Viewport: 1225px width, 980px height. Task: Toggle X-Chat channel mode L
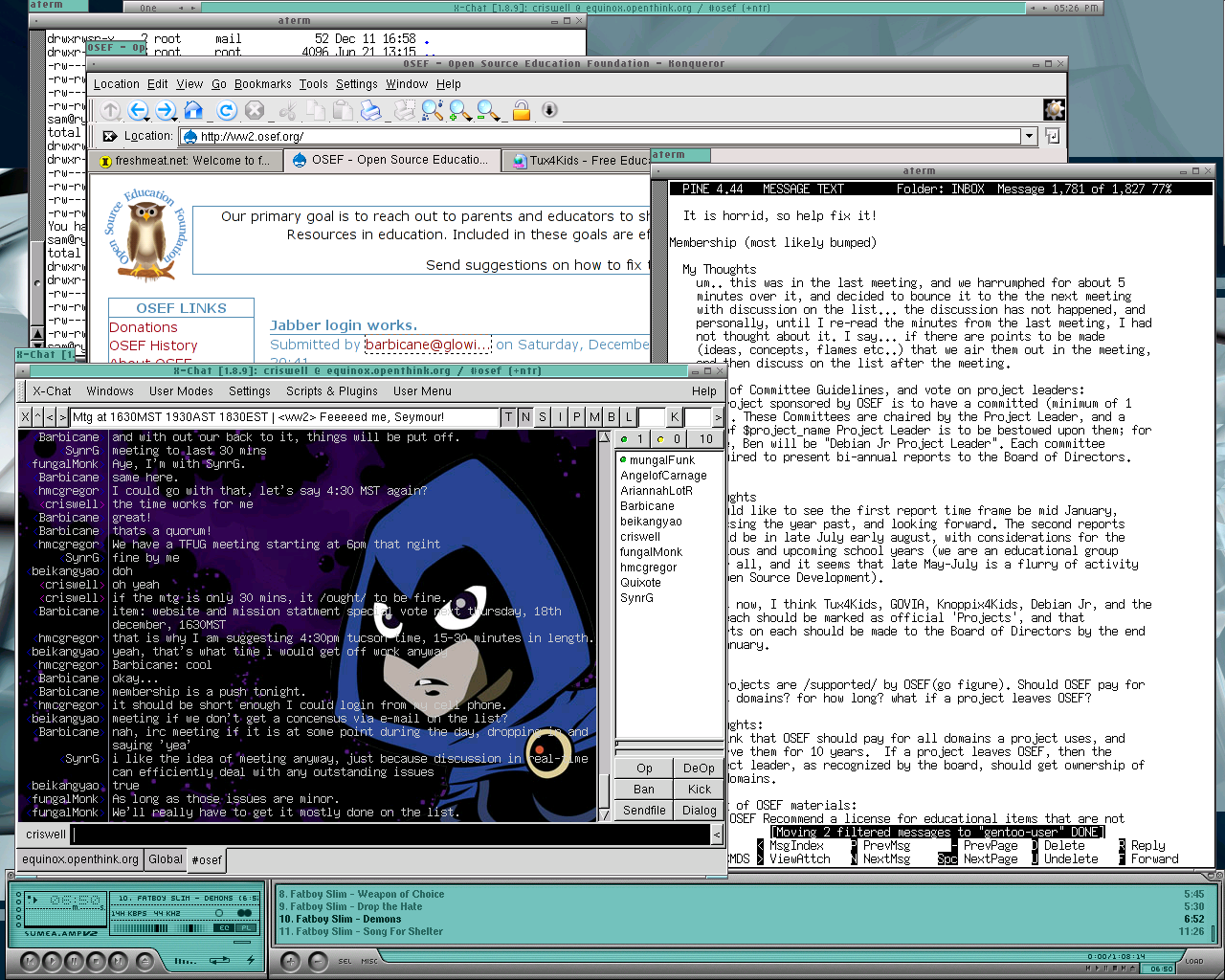click(629, 416)
